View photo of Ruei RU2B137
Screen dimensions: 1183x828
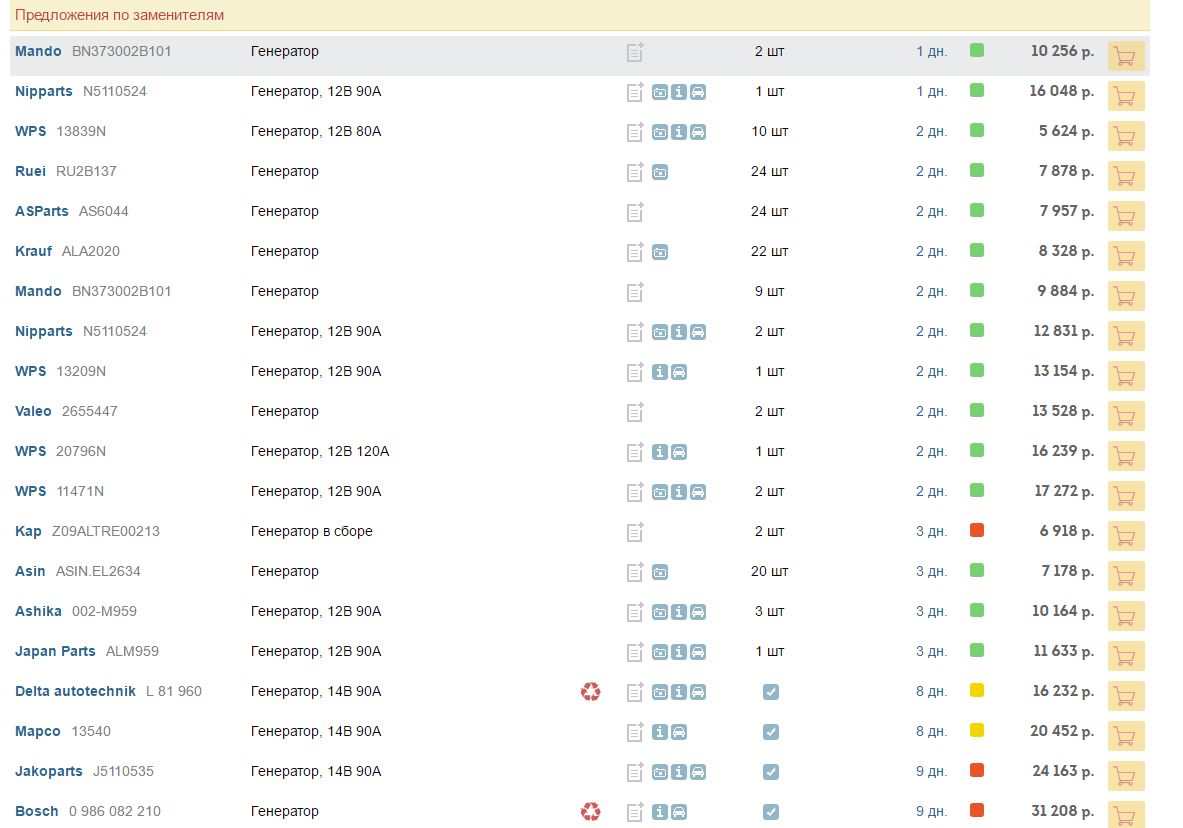tap(660, 173)
